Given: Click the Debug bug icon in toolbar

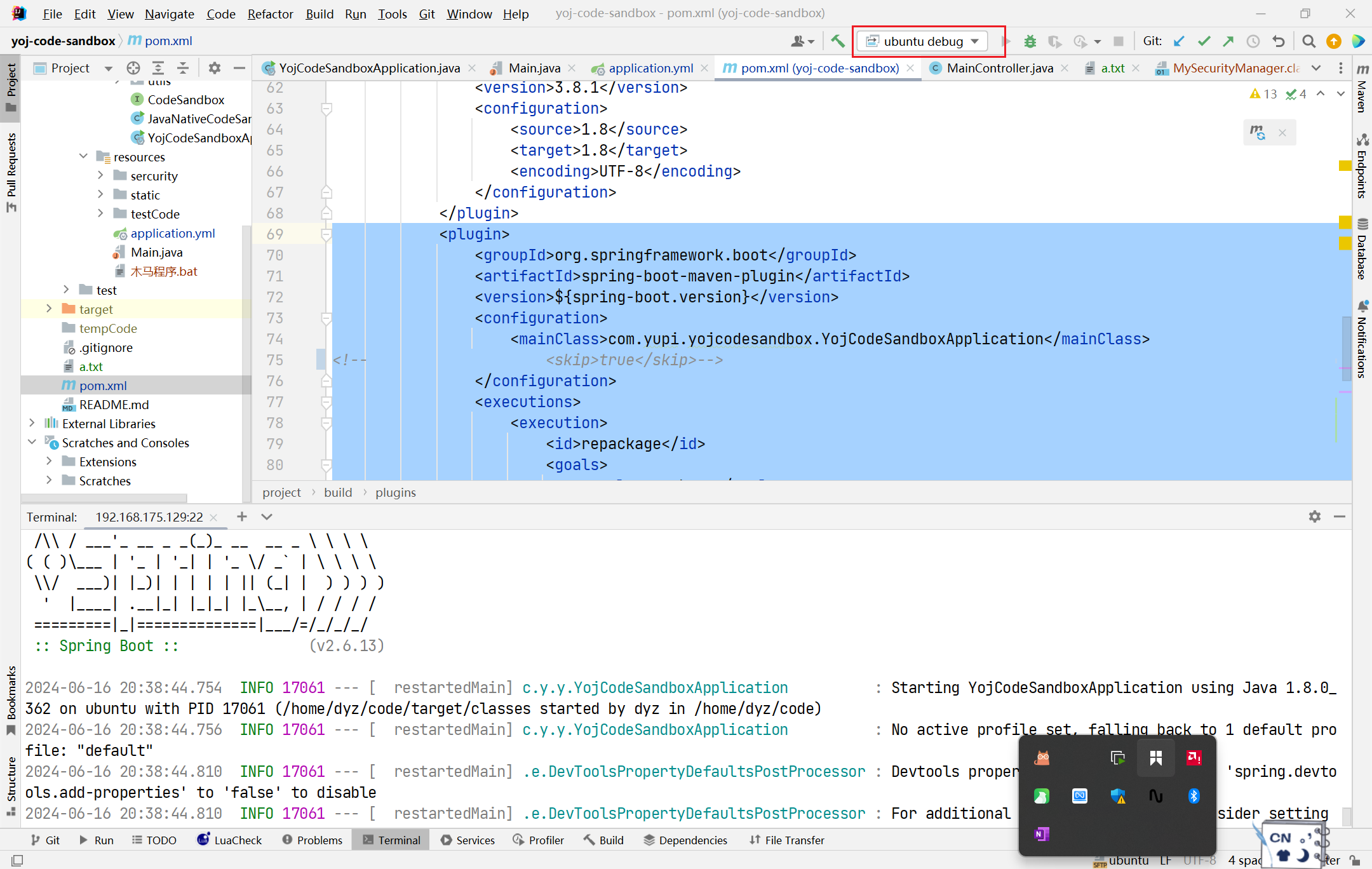Looking at the screenshot, I should [x=1030, y=41].
